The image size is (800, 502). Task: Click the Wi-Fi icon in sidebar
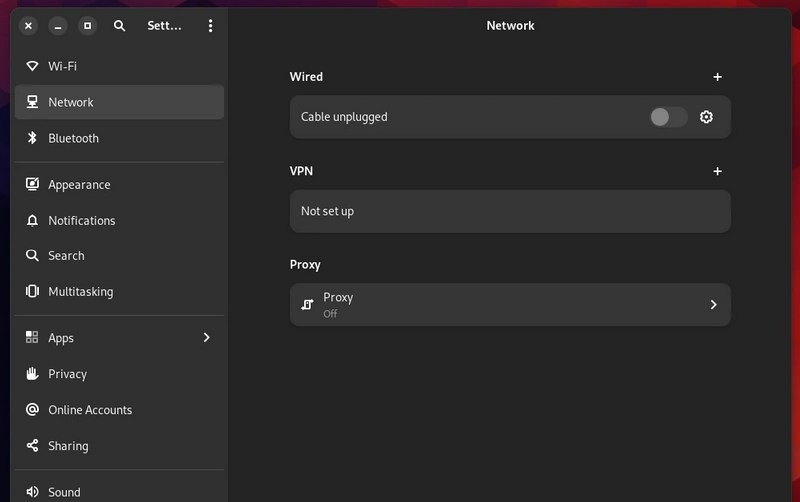click(x=32, y=66)
